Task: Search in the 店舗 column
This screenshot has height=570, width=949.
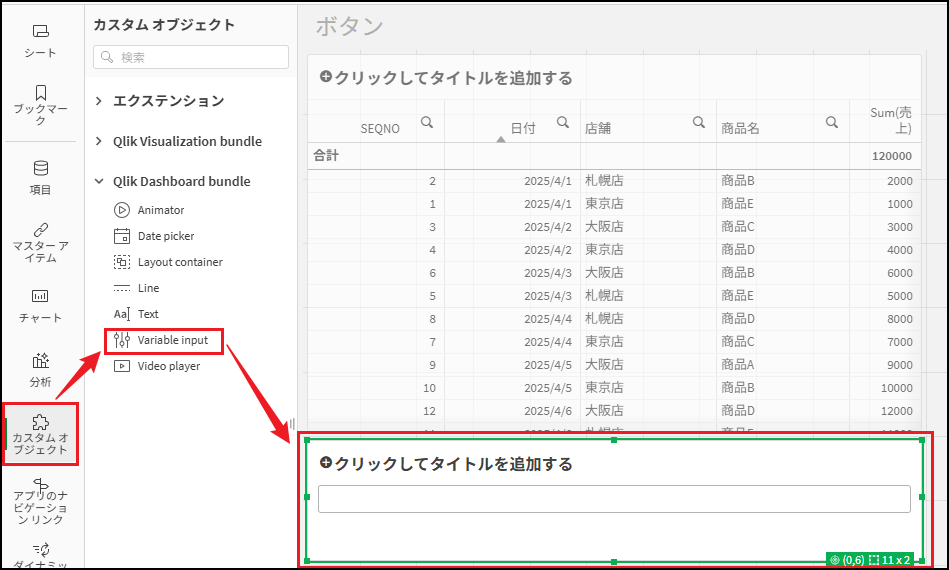Action: [x=698, y=122]
